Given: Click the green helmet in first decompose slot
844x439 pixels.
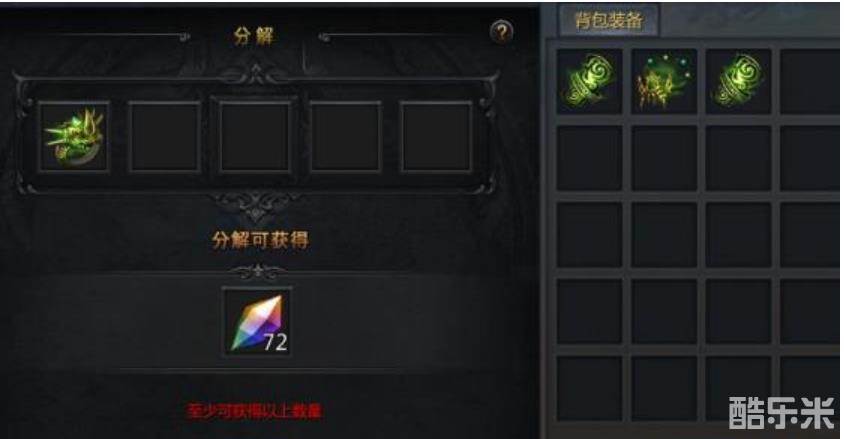Looking at the screenshot, I should point(74,137).
